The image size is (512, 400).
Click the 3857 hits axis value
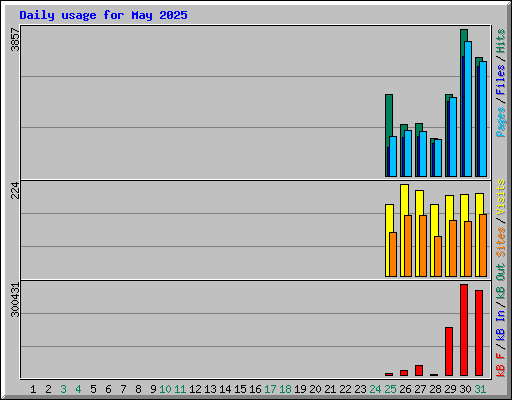[15, 40]
